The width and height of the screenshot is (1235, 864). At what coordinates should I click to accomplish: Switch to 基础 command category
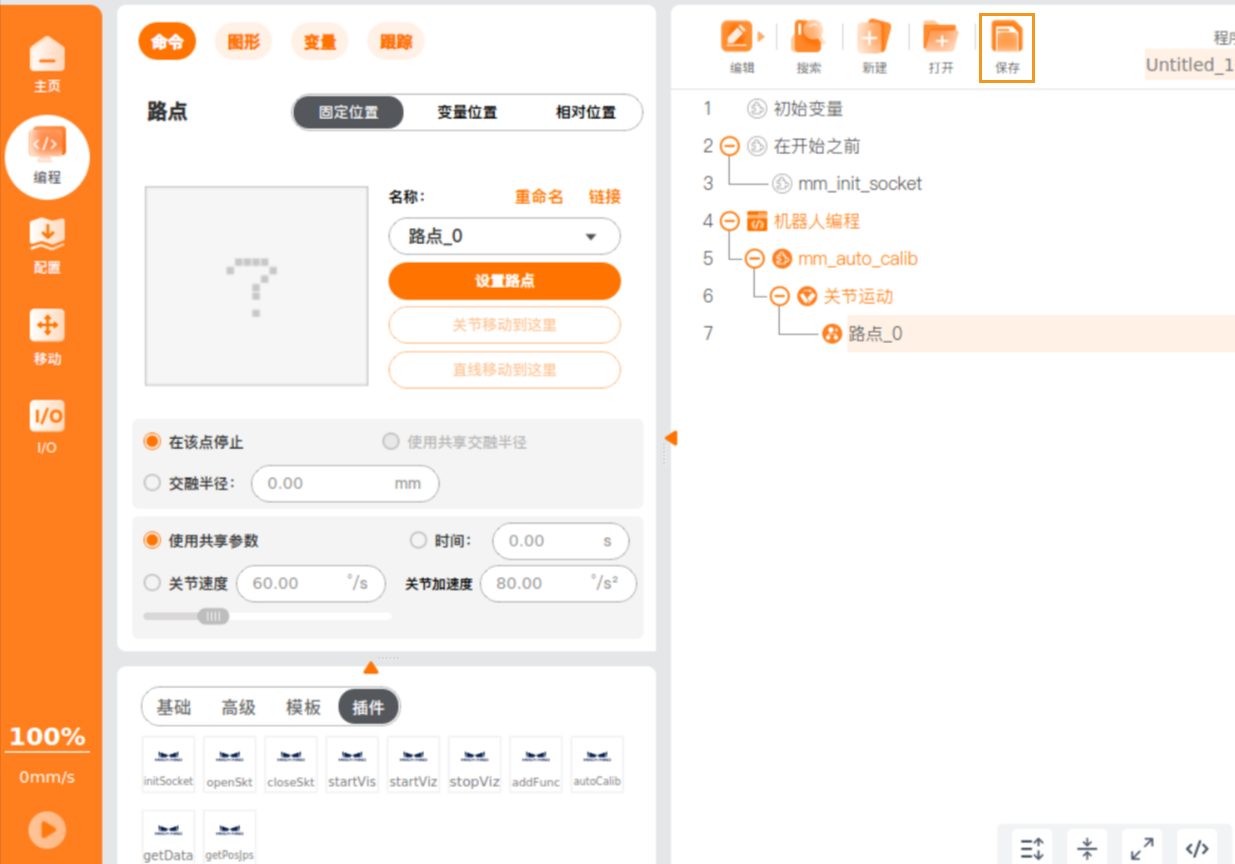(x=174, y=707)
